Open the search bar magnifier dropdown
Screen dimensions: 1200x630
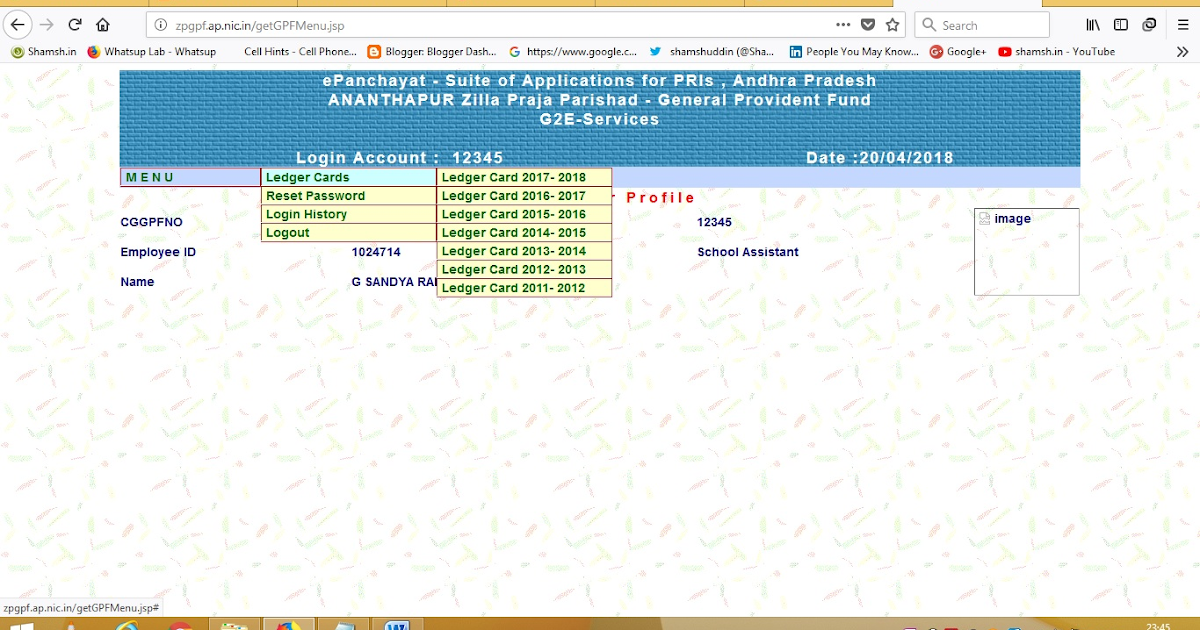pos(931,23)
